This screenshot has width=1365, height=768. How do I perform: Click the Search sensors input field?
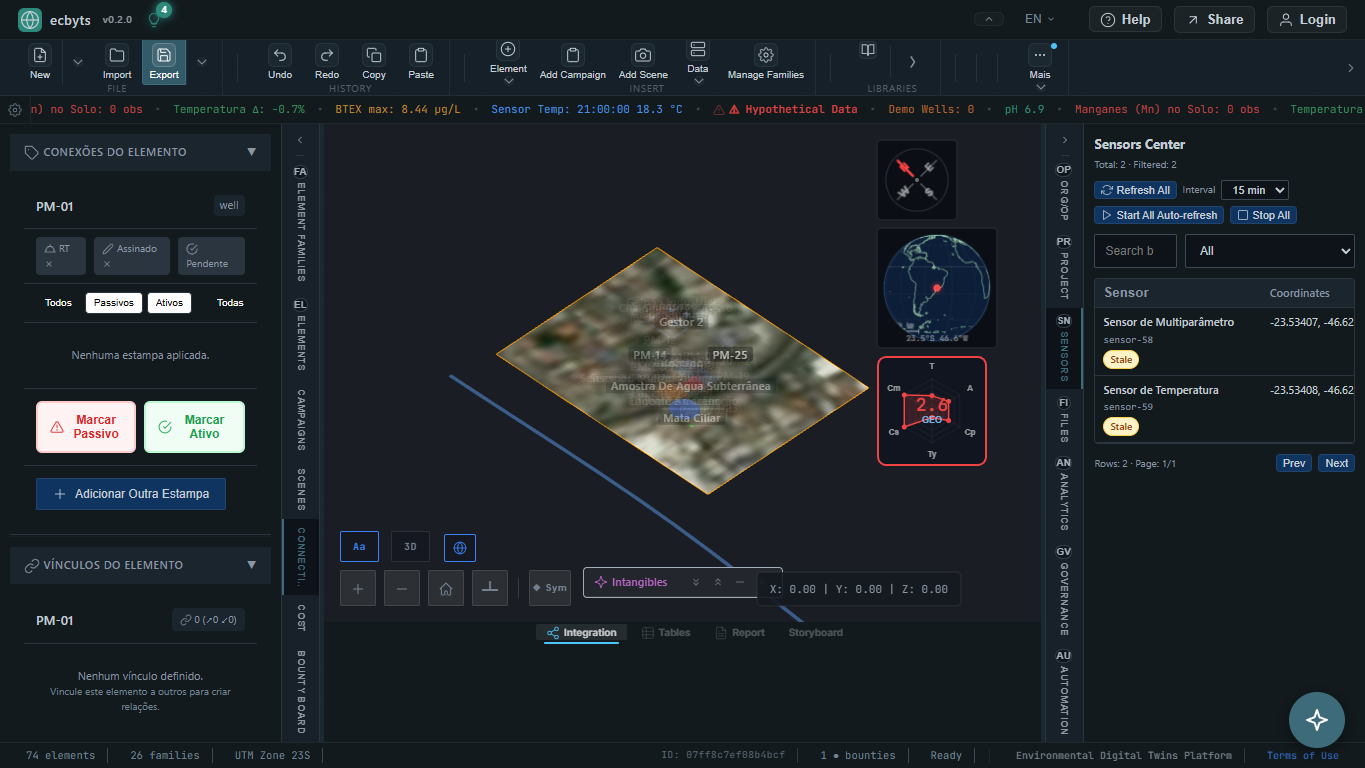point(1135,251)
